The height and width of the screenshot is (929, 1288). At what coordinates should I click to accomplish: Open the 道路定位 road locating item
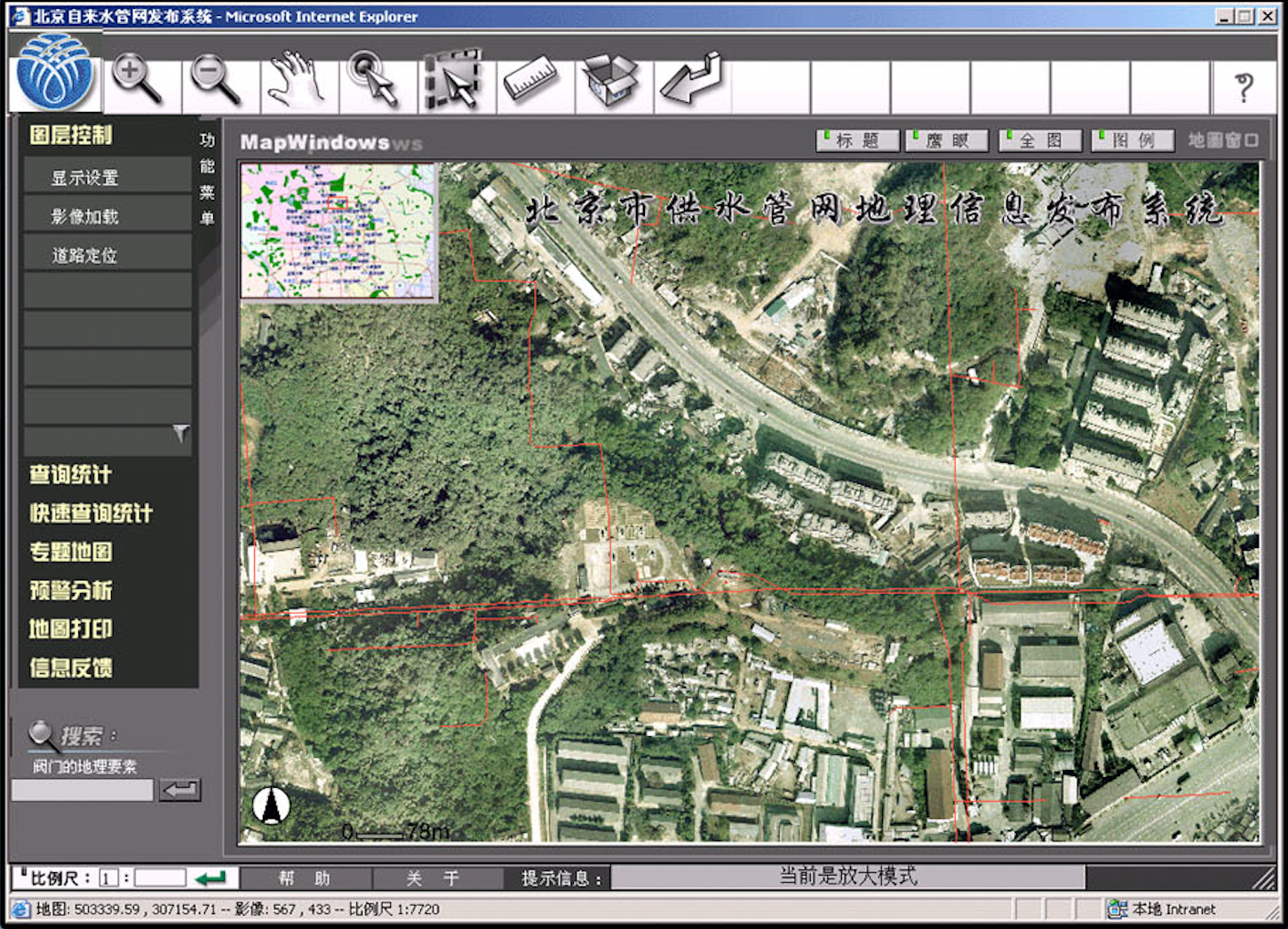(85, 256)
